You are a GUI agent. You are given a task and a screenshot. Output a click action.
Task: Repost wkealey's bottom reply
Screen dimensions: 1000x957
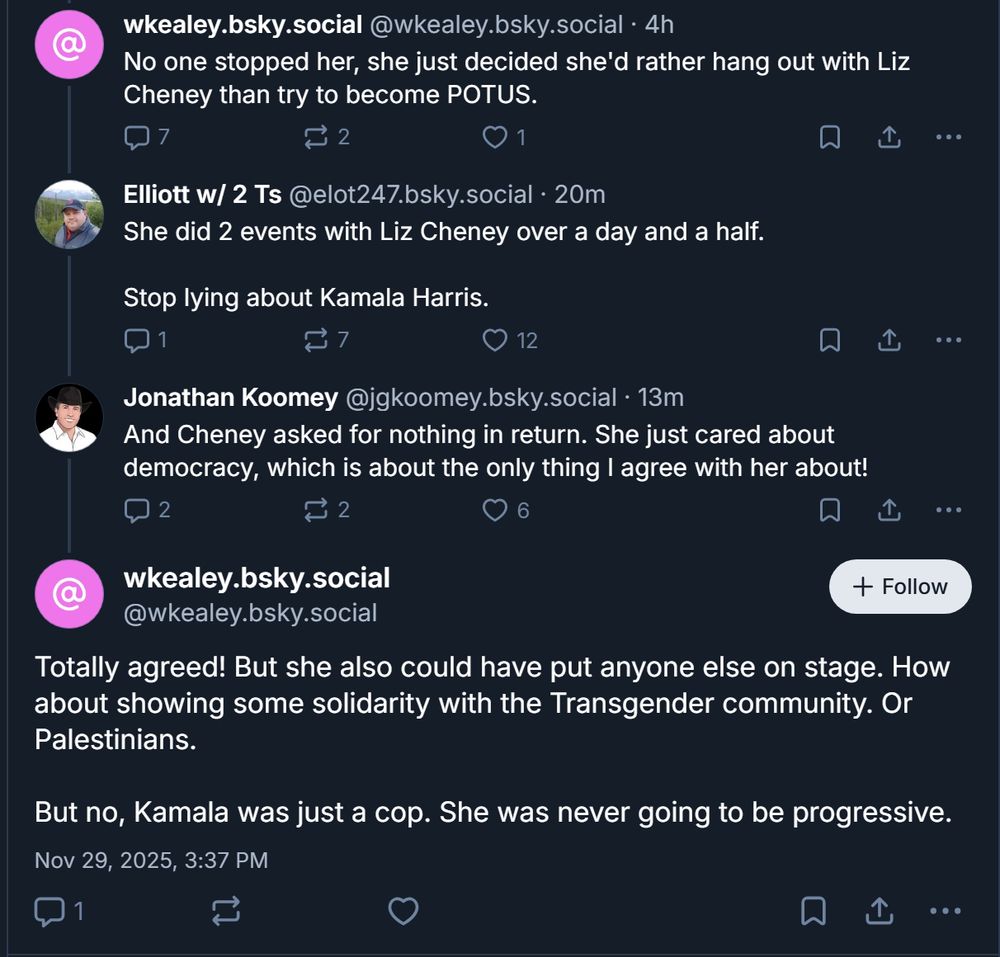point(226,911)
